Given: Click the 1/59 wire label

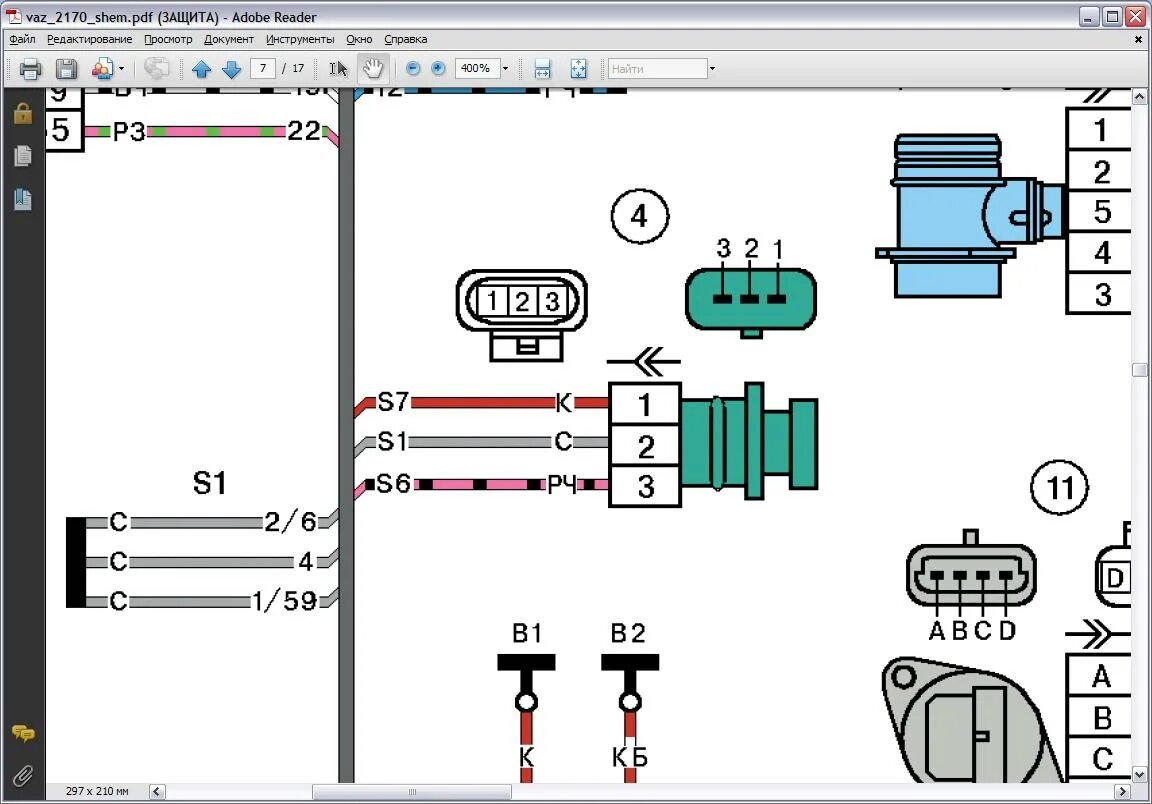Looking at the screenshot, I should [284, 600].
